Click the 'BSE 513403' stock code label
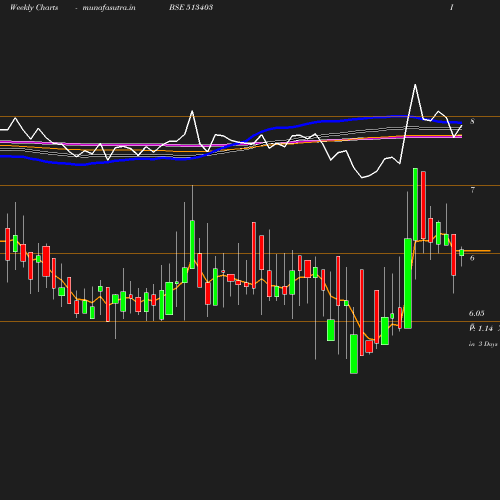The image size is (500, 500). pyautogui.click(x=191, y=7)
